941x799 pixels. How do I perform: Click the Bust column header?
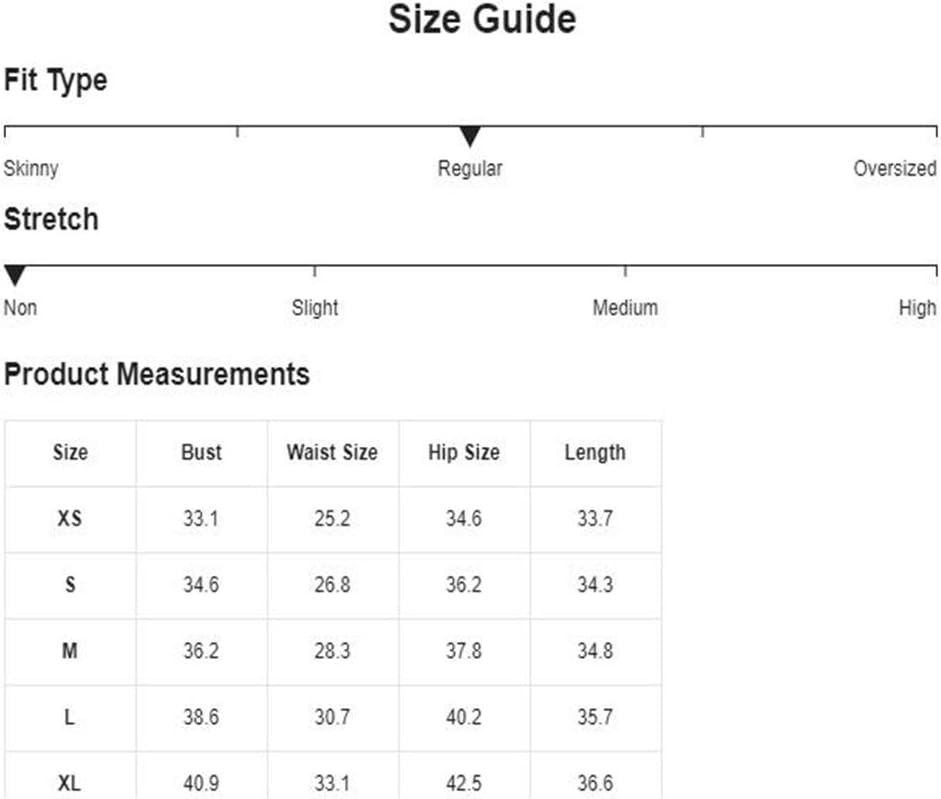(202, 452)
